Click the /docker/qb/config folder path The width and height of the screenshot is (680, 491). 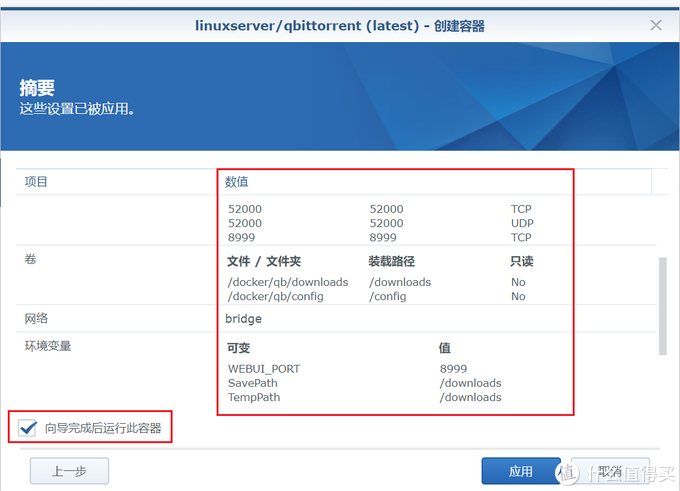(276, 296)
